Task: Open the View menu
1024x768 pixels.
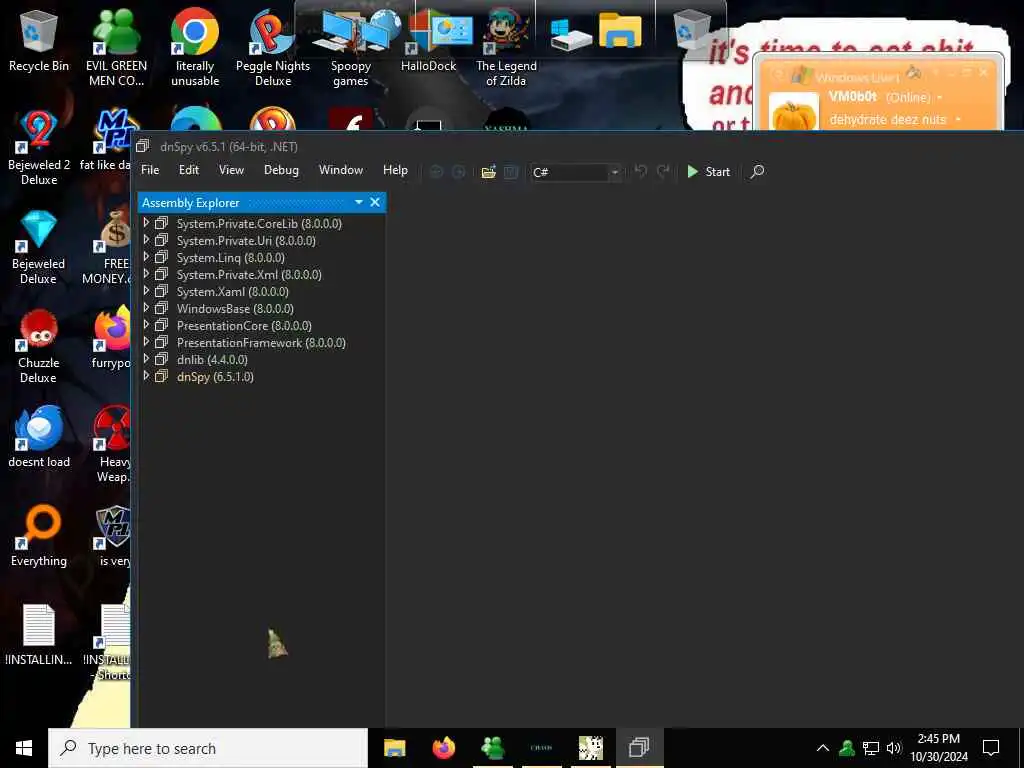Action: point(231,170)
